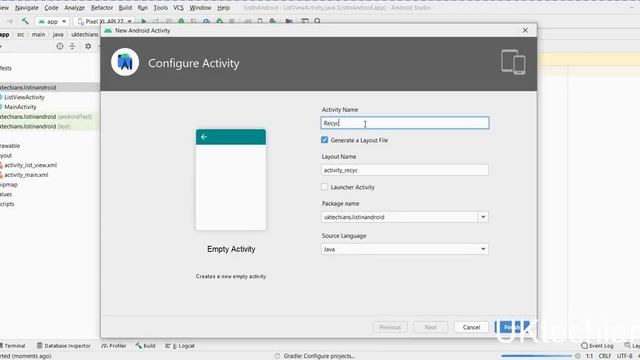Toggle the Generate a Layout File checkbox
The width and height of the screenshot is (640, 360).
point(324,140)
